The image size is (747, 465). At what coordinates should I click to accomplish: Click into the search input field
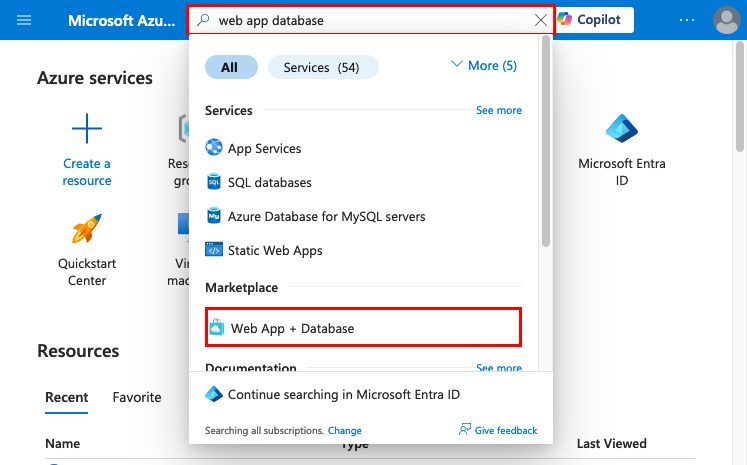click(x=372, y=20)
